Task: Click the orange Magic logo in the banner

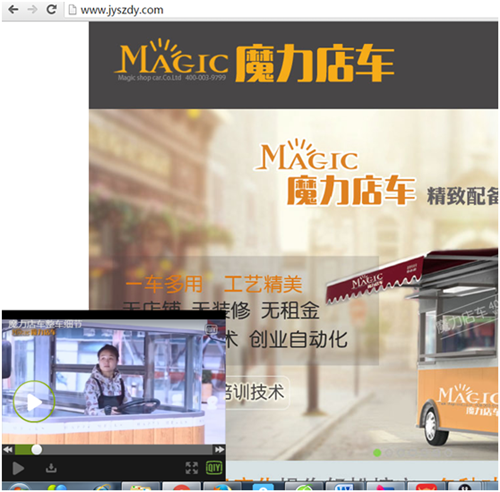Action: tap(307, 155)
